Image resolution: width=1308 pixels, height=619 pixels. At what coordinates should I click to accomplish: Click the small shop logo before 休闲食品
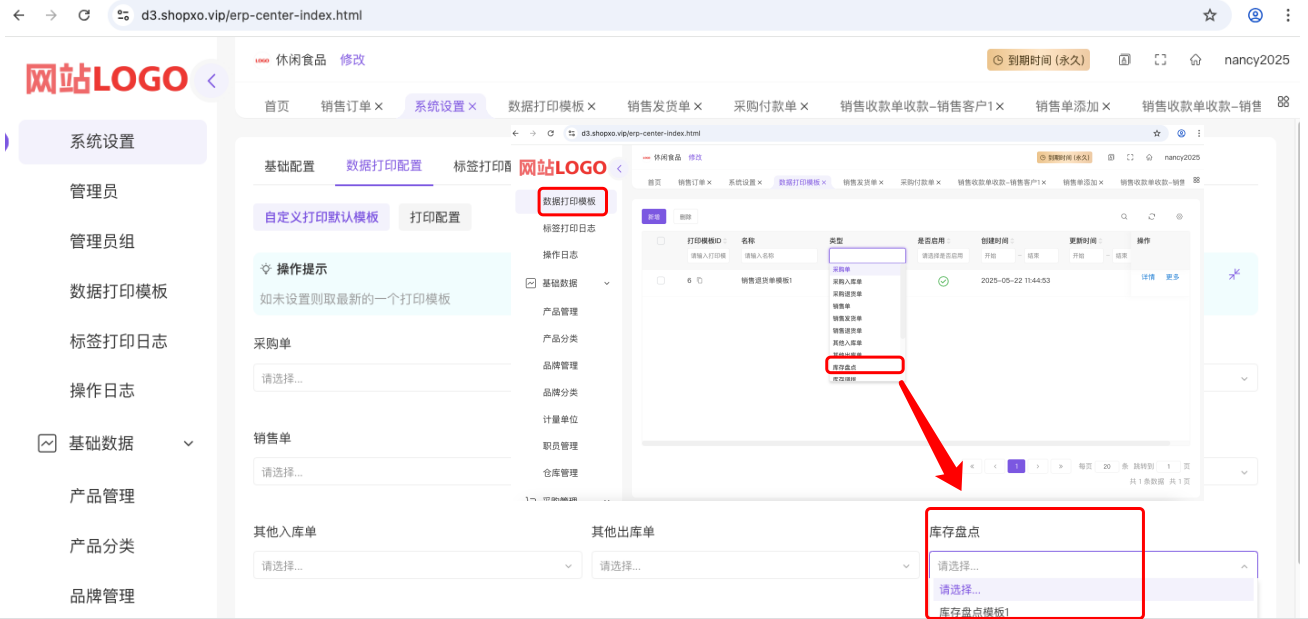click(262, 60)
